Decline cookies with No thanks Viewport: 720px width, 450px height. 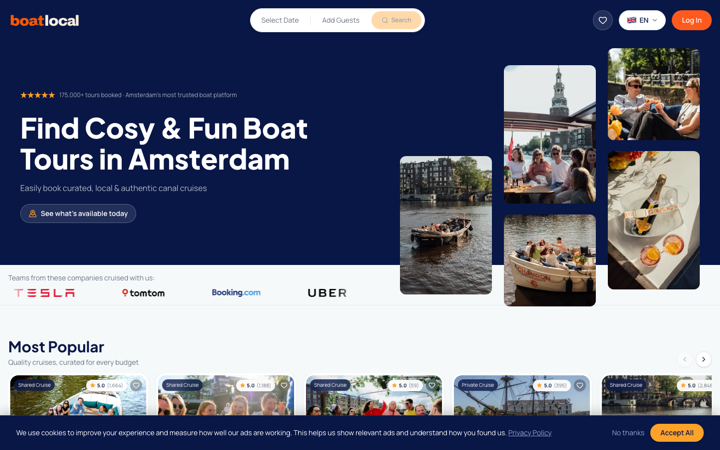click(x=628, y=433)
